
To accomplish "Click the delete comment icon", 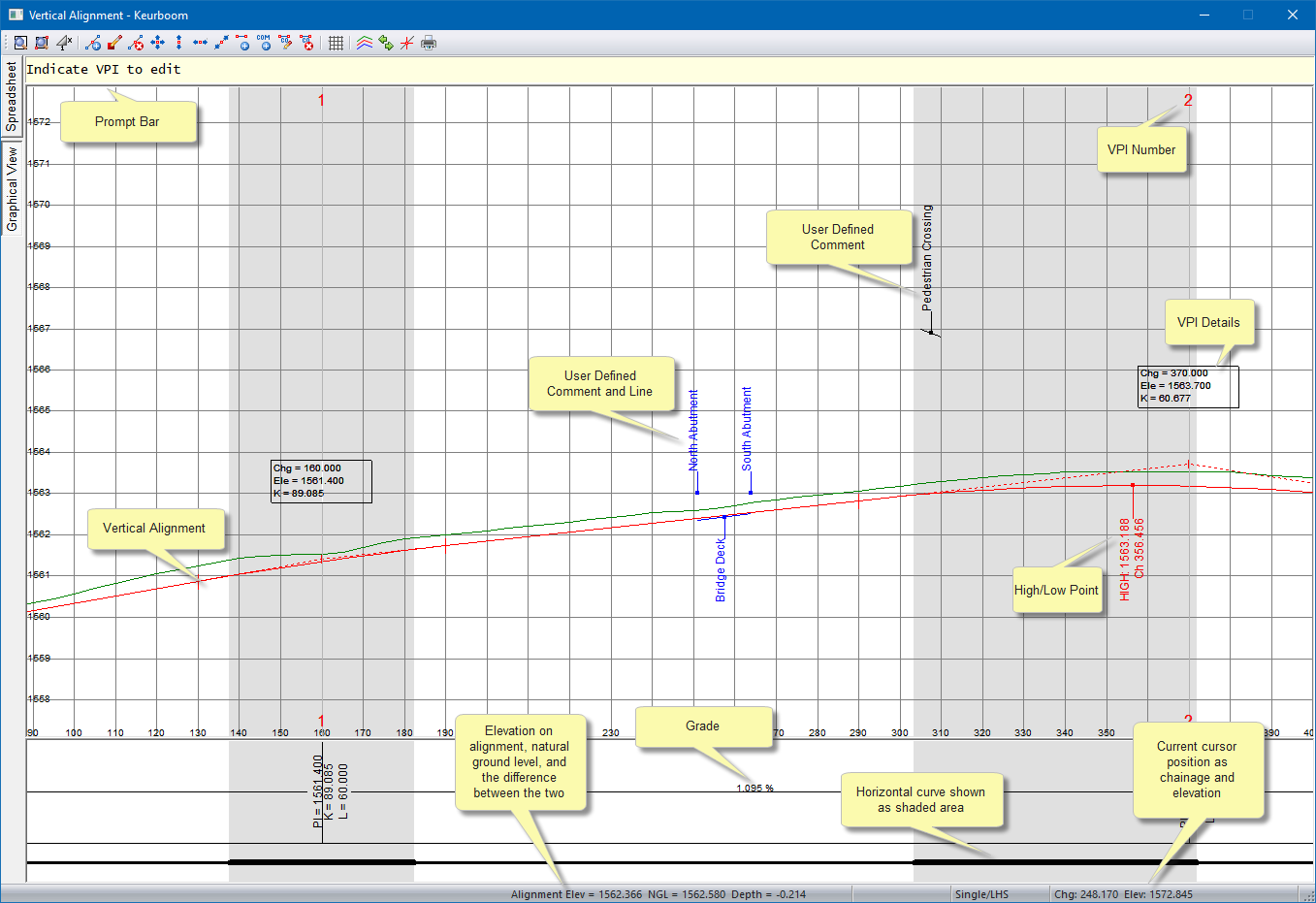I will (306, 43).
